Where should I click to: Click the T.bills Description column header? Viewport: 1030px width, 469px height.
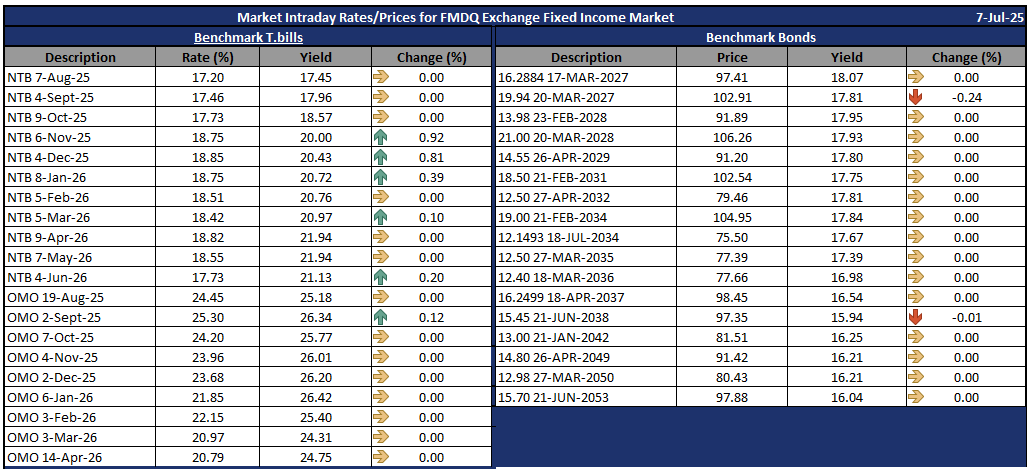(80, 57)
